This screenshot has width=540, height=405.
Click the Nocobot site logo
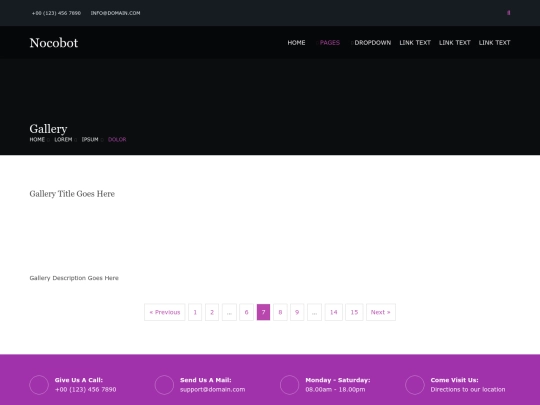54,43
